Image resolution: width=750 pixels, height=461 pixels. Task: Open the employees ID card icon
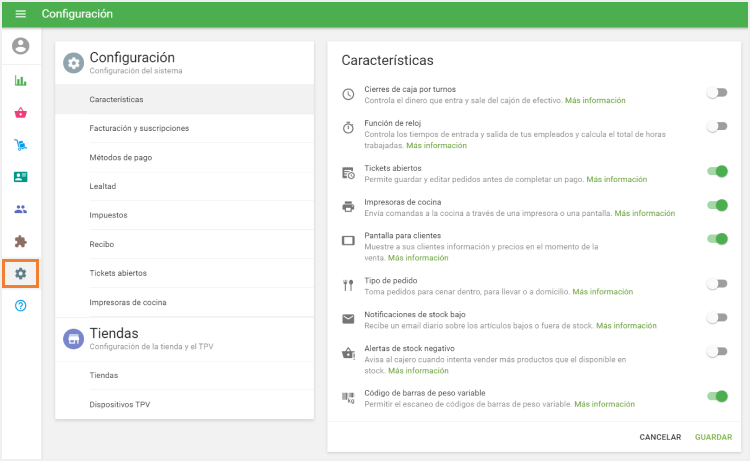[x=21, y=177]
